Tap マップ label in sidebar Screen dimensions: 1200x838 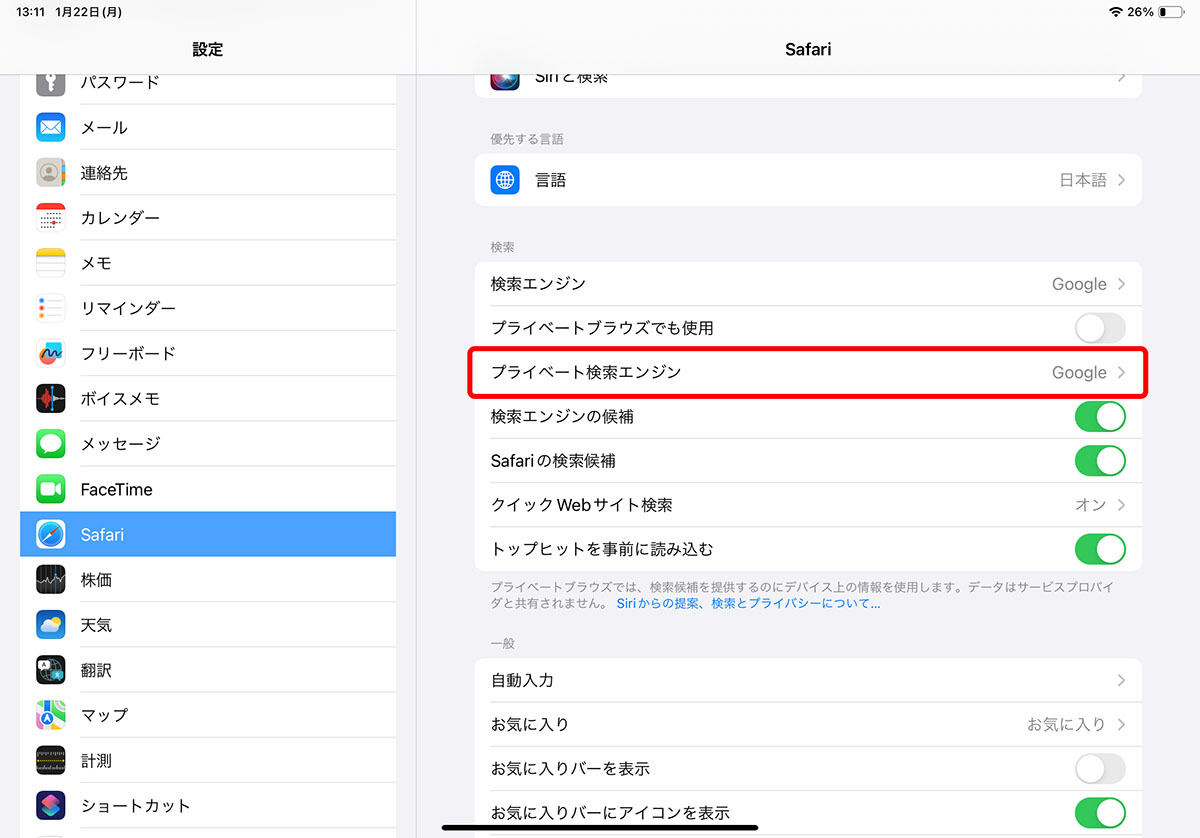click(104, 715)
